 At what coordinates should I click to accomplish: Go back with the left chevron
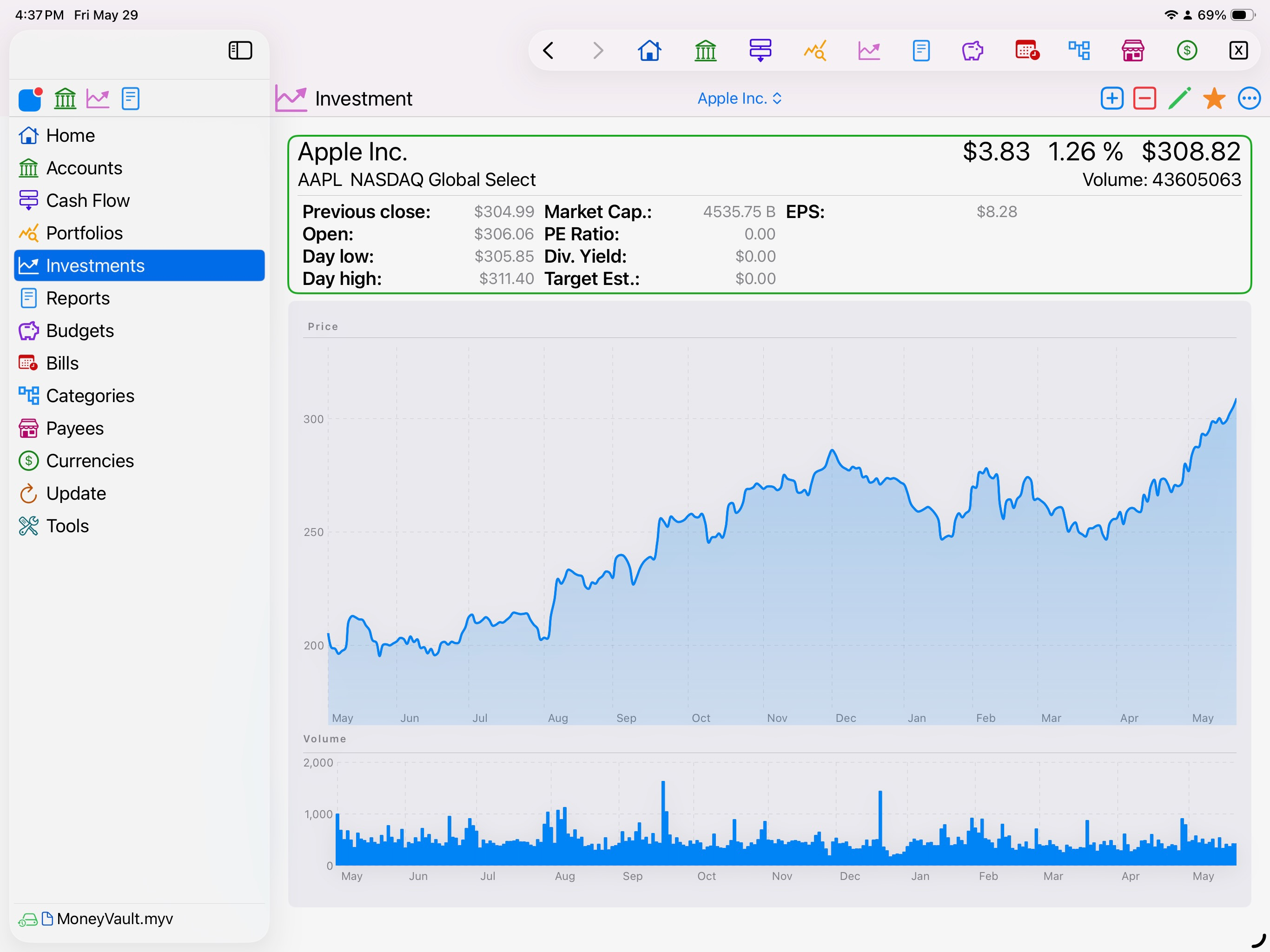549,51
